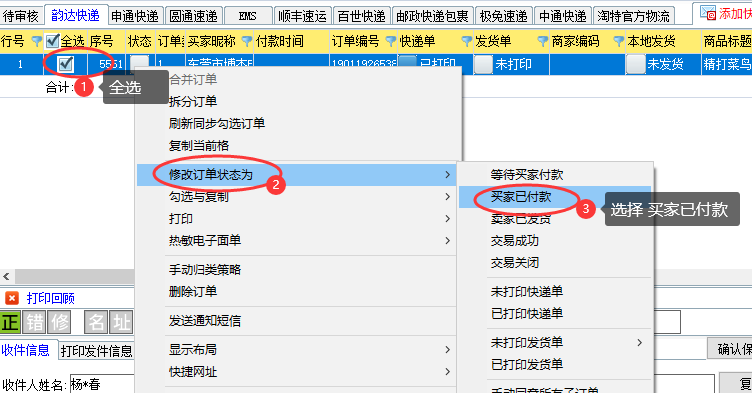Switch to 顺丰速运 tab
The width and height of the screenshot is (752, 393).
point(302,16)
